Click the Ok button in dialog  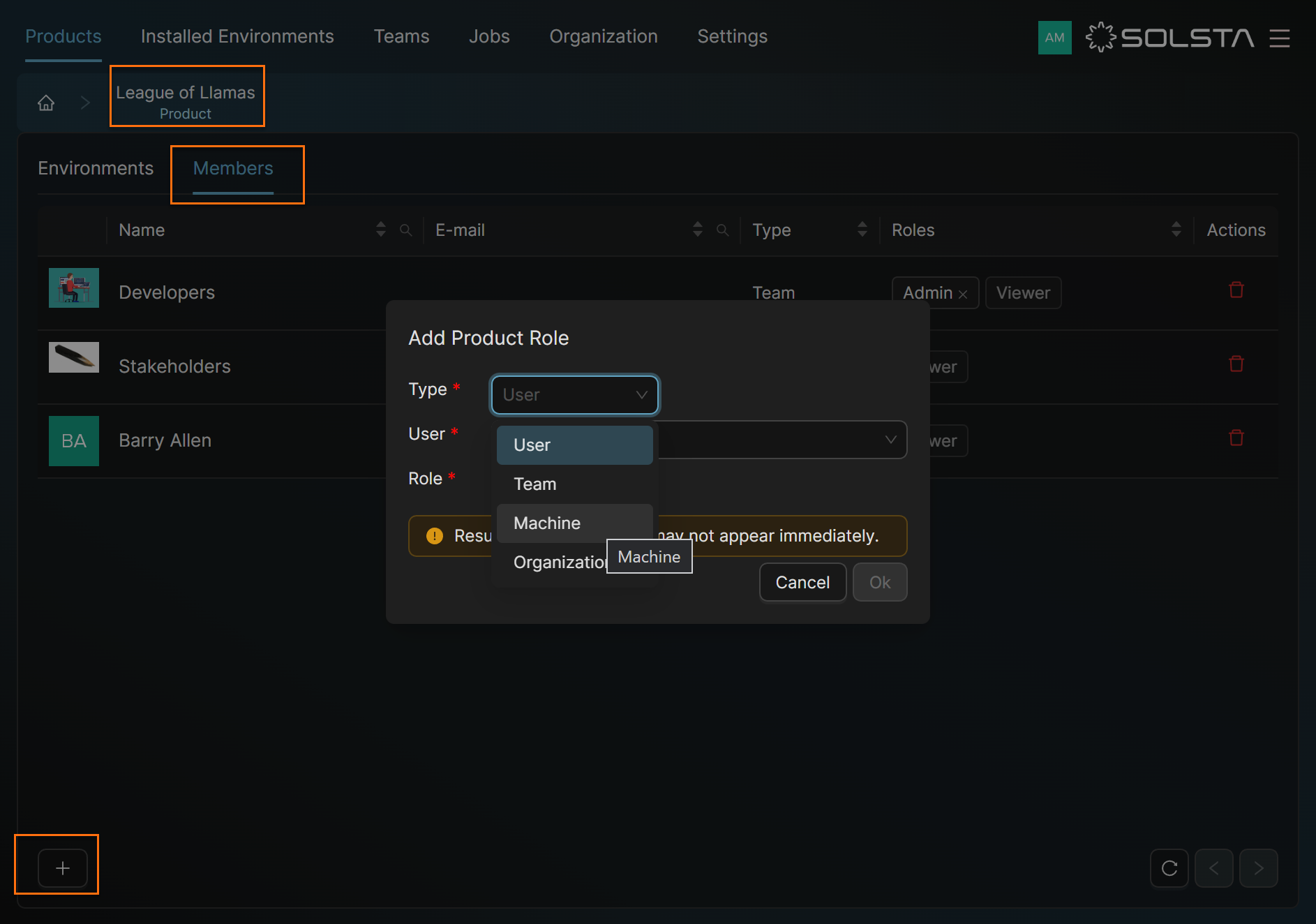(x=880, y=582)
